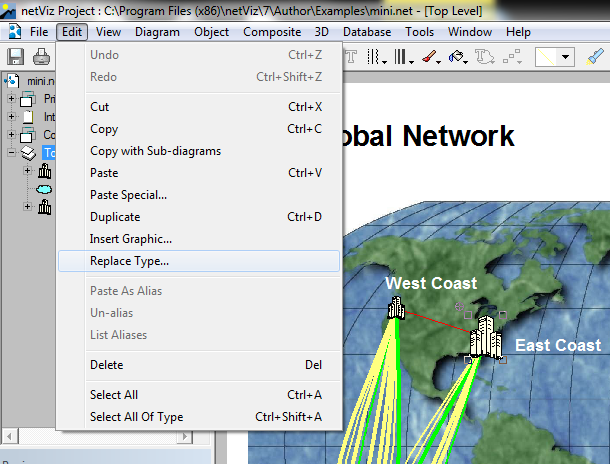Expand the last building node in tree

[x=28, y=207]
